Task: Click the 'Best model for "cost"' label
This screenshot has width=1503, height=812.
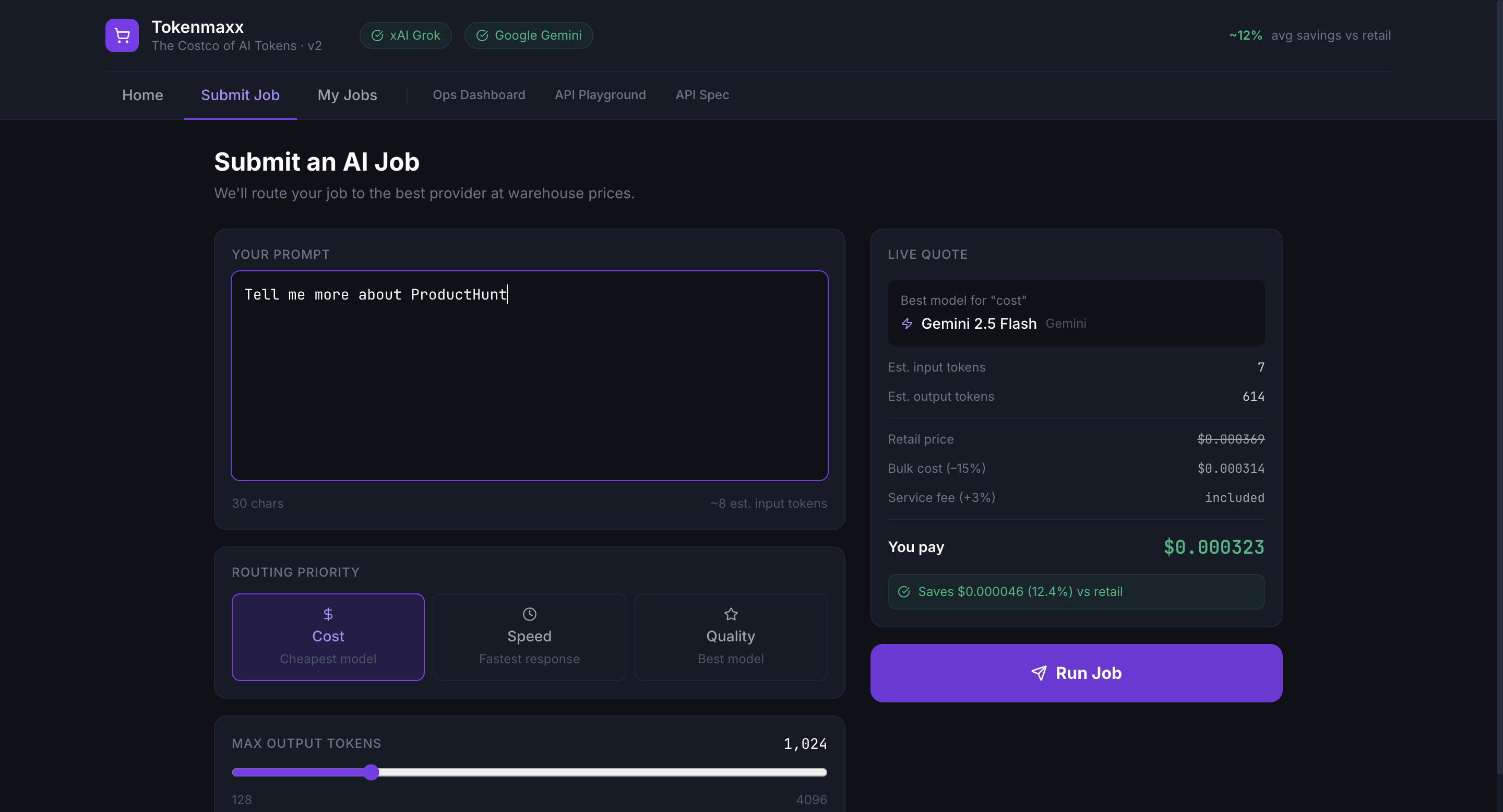Action: click(963, 301)
